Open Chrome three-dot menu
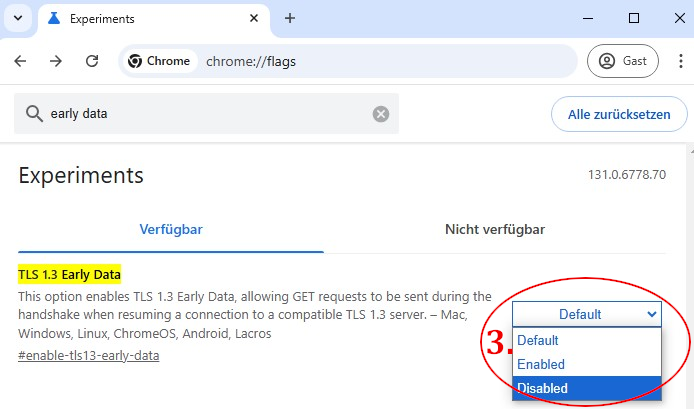The image size is (694, 409). coord(681,61)
